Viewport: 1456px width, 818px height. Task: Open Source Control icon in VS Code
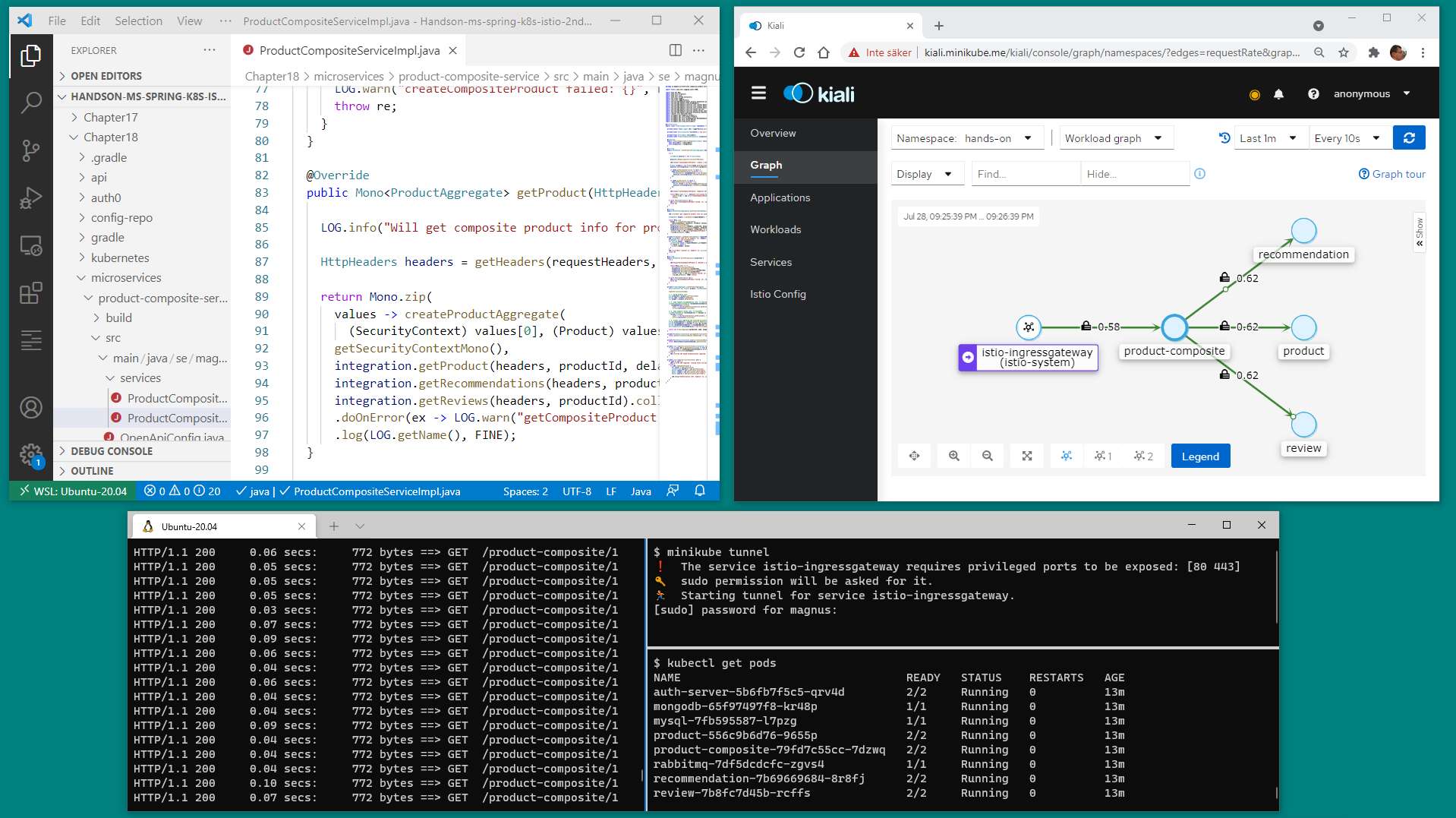31,150
